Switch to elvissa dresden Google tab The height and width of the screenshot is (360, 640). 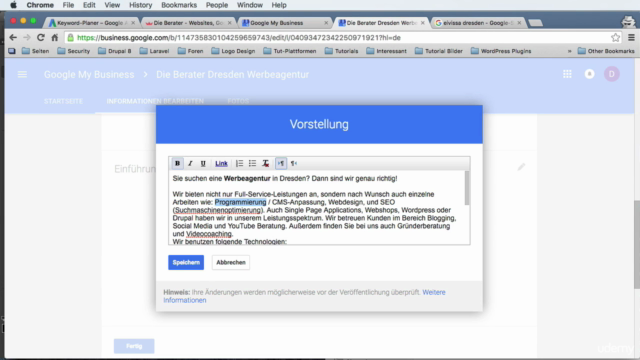478,23
